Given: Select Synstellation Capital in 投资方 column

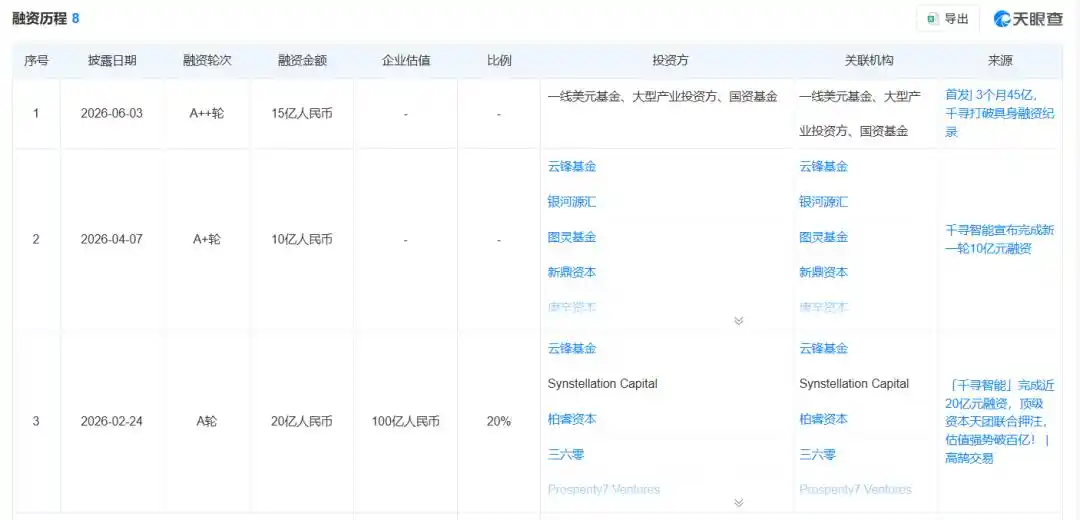Looking at the screenshot, I should click(x=603, y=384).
